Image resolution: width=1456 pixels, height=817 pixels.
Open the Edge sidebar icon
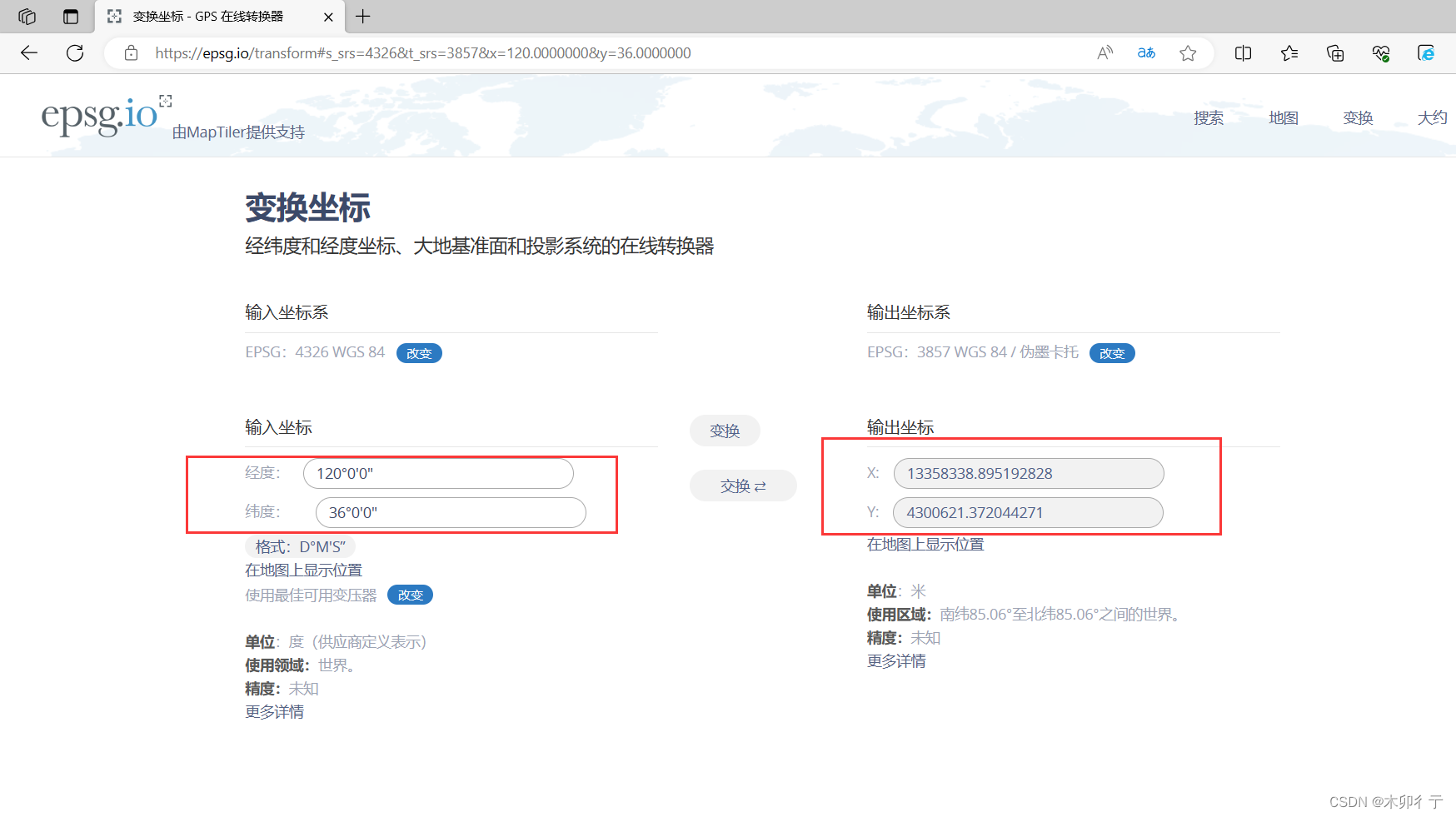1426,53
